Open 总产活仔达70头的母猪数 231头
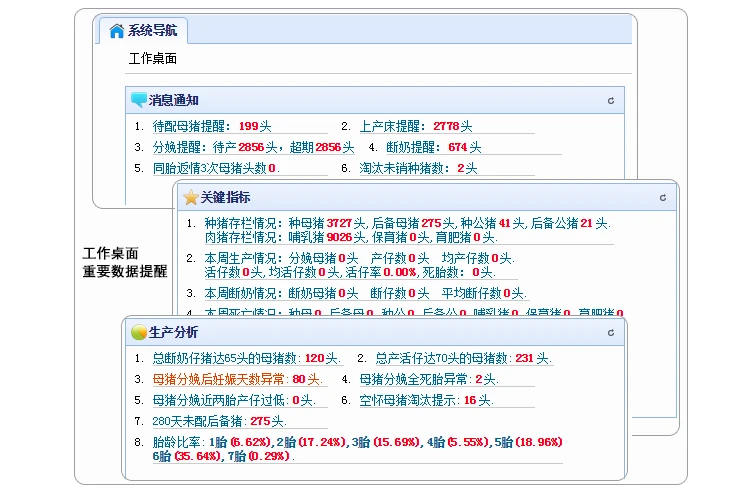Screen dimensions: 750x490 coord(463,358)
